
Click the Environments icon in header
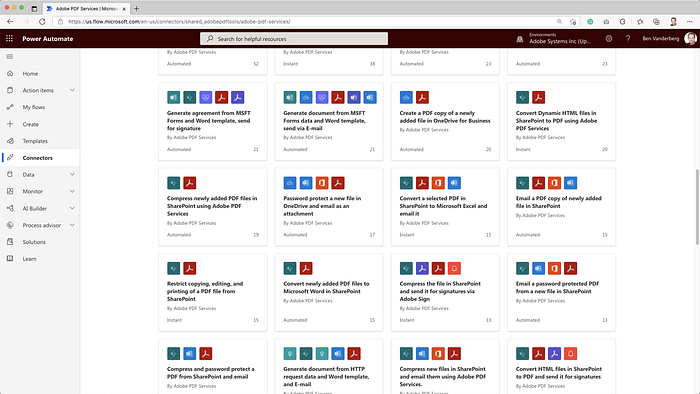520,39
